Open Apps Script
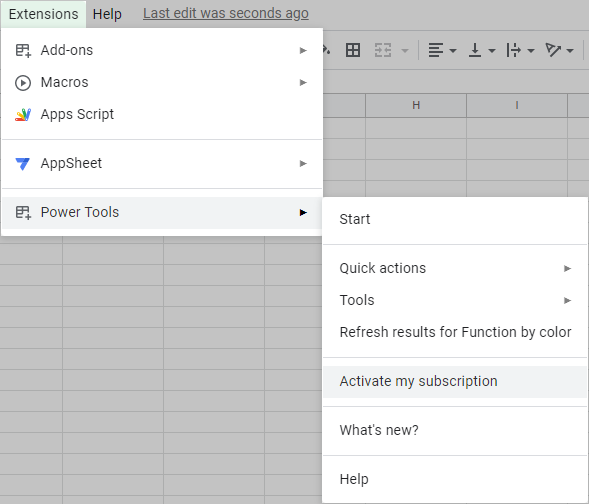Image resolution: width=589 pixels, height=504 pixels. (162, 114)
